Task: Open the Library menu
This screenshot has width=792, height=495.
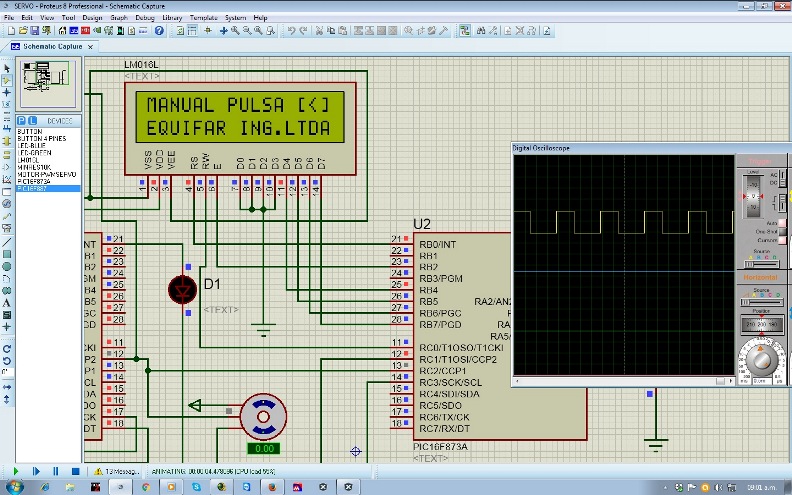Action: coord(172,18)
